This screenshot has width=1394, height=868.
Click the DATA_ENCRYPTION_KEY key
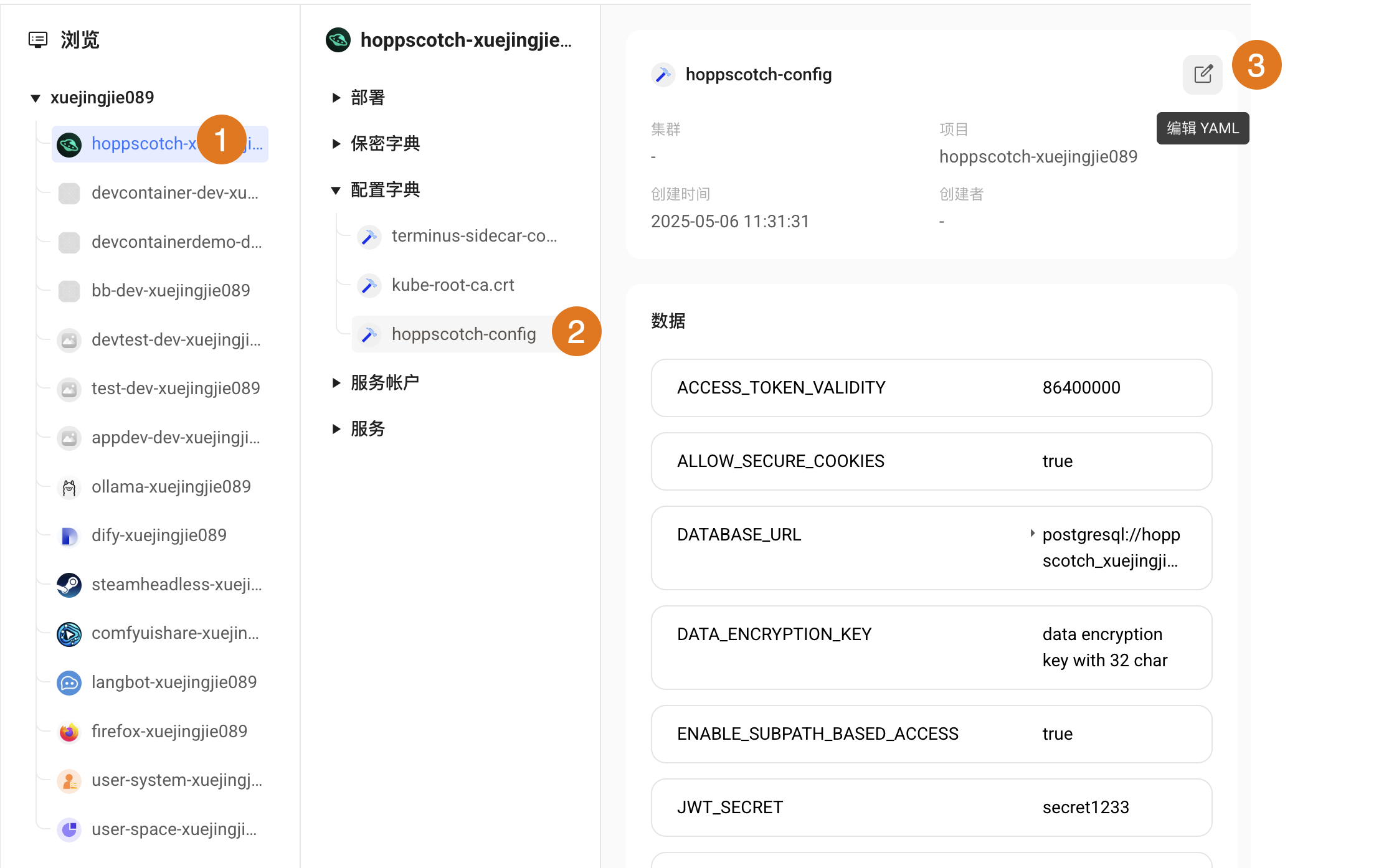coord(774,634)
